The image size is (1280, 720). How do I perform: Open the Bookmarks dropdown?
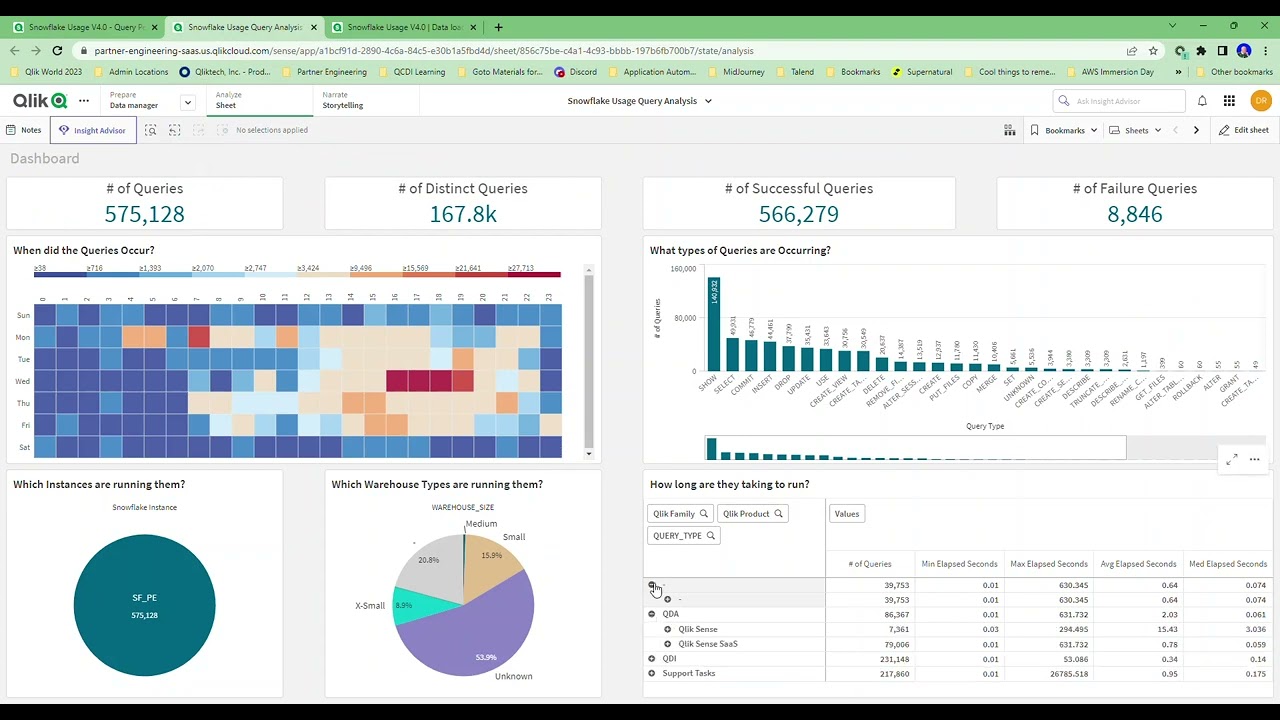coord(1064,130)
